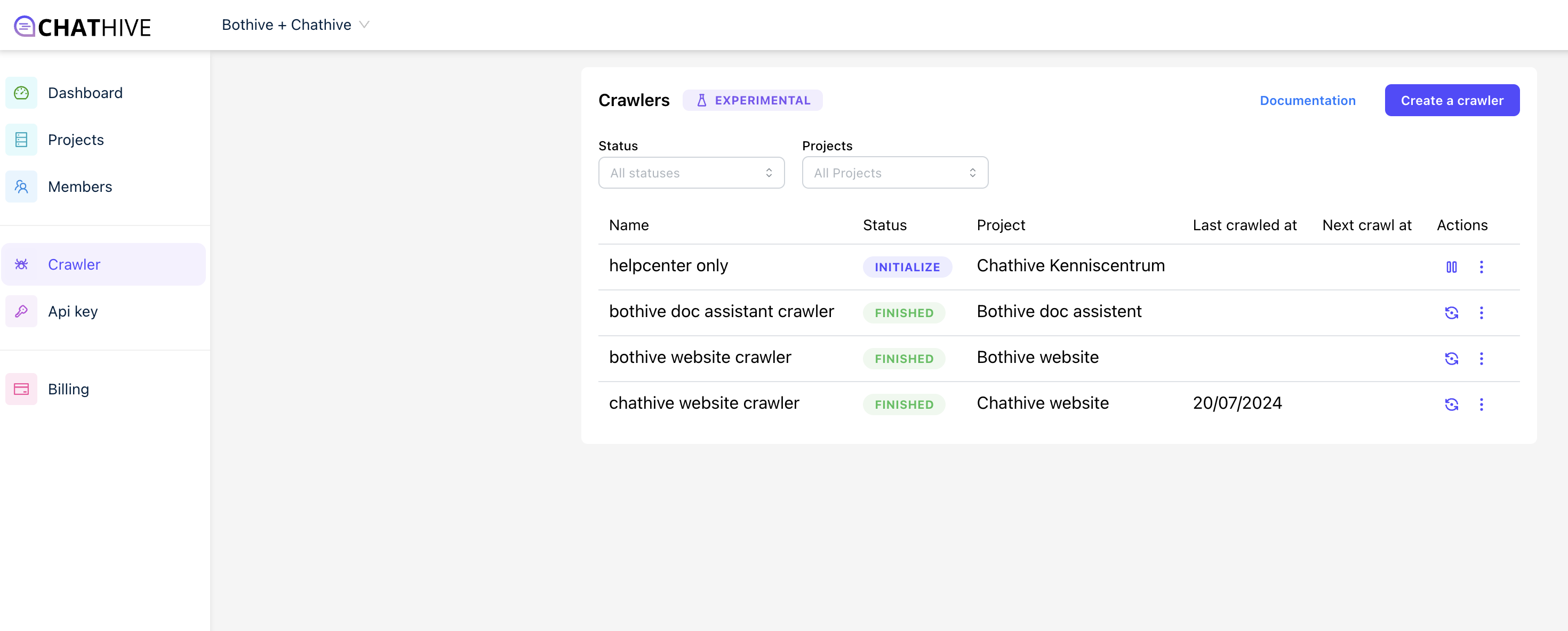Viewport: 1568px width, 631px height.
Task: Click the chathive website crawler name
Action: click(x=703, y=403)
